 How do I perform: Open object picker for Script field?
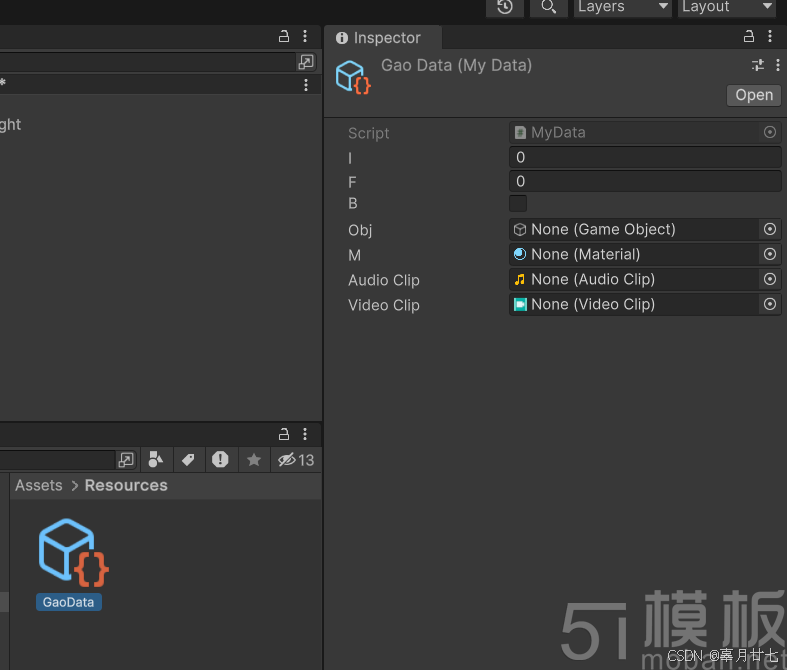(x=770, y=132)
